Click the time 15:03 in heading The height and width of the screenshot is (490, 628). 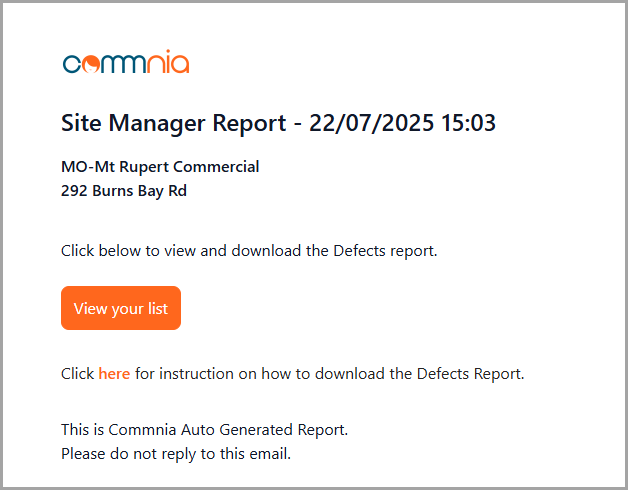(468, 123)
